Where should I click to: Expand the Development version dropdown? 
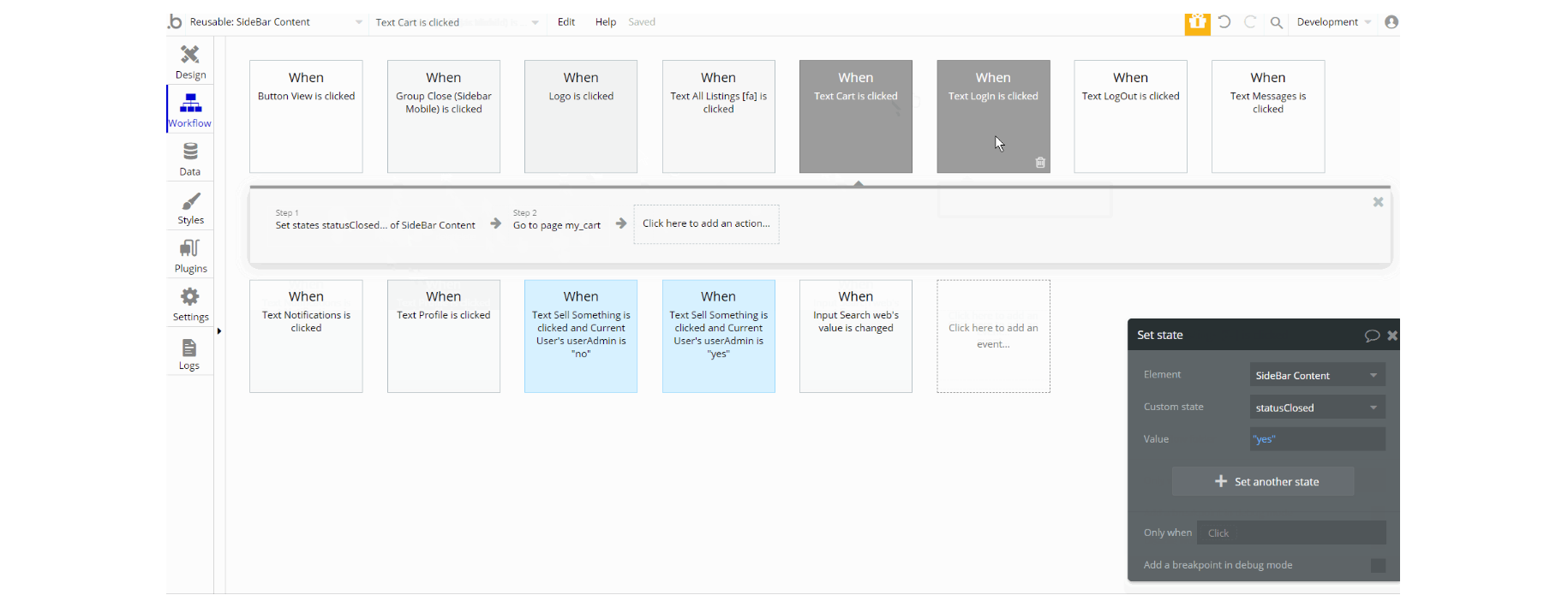(x=1334, y=22)
